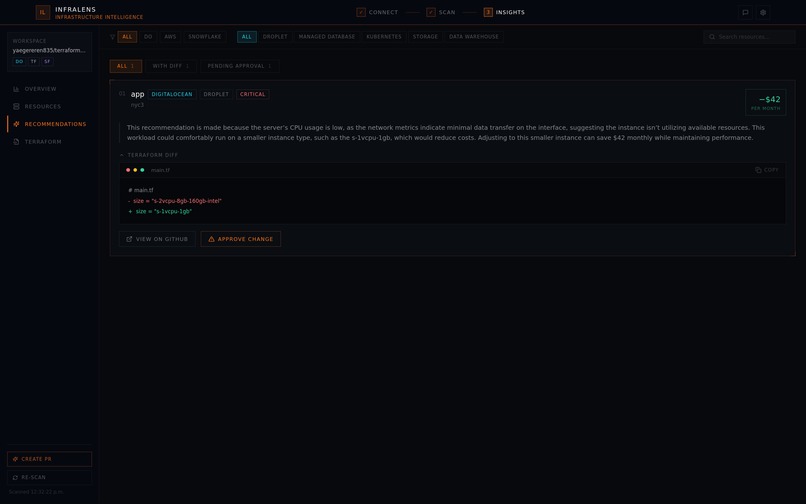Viewport: 806px width, 504px height.
Task: Click the Overview chart icon in sidebar
Action: pyautogui.click(x=16, y=89)
